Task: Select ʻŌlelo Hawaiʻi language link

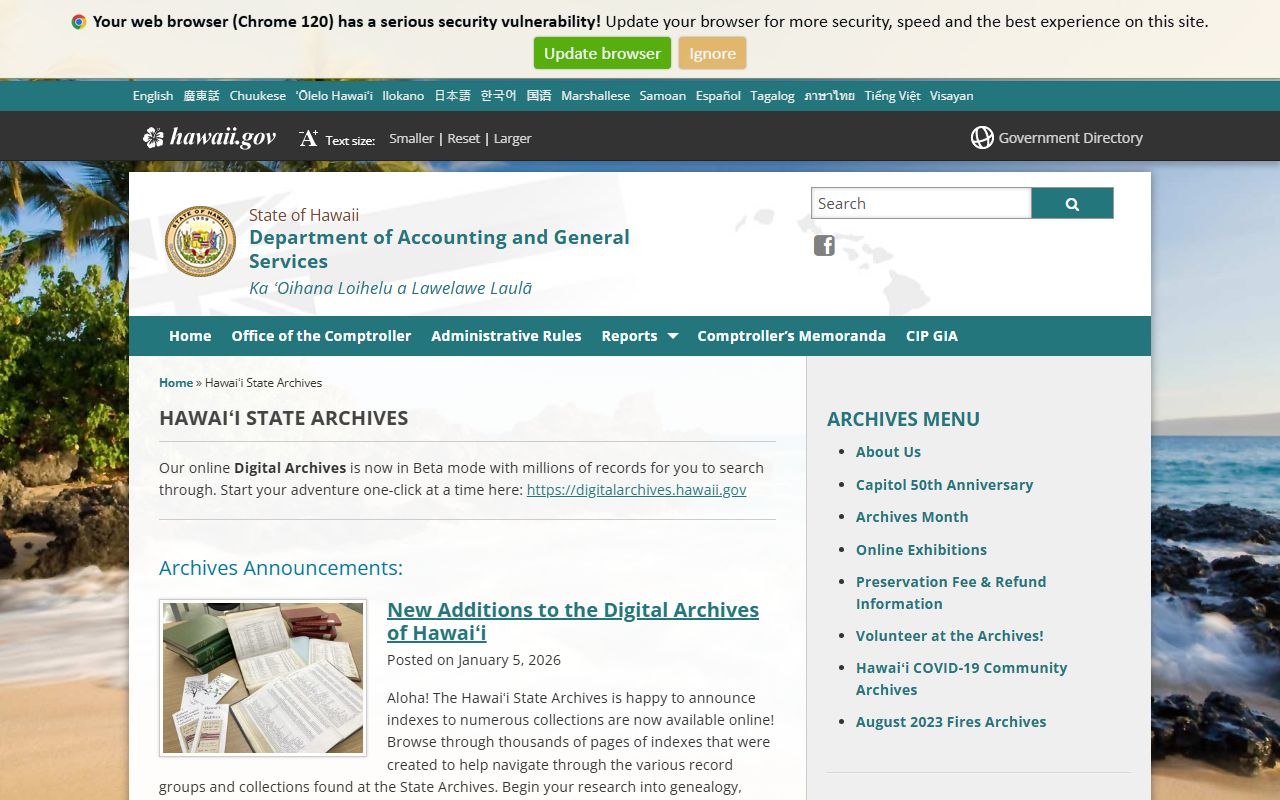Action: (x=334, y=96)
